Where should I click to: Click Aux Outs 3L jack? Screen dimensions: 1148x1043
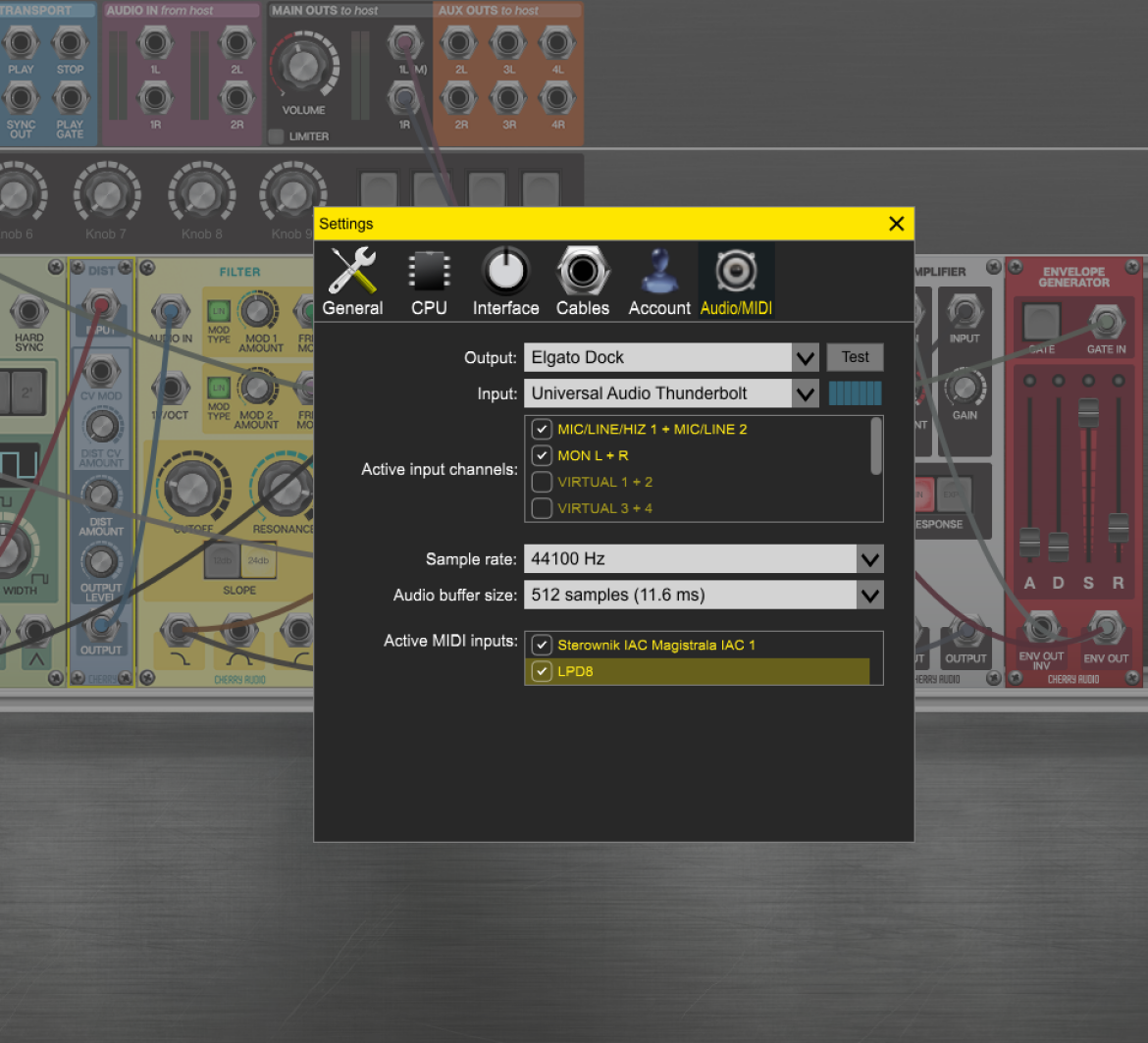[508, 43]
